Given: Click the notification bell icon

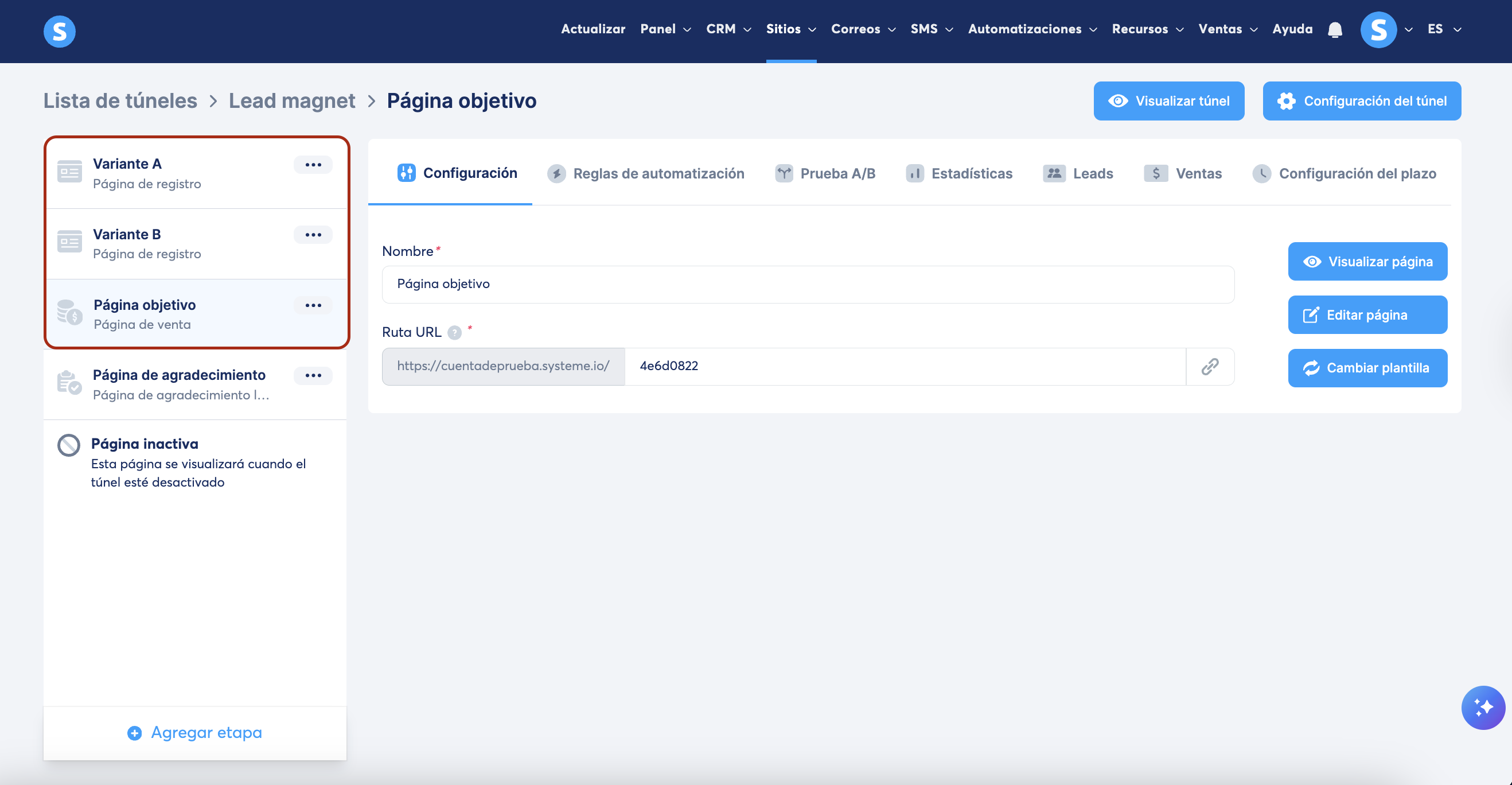Looking at the screenshot, I should tap(1335, 29).
